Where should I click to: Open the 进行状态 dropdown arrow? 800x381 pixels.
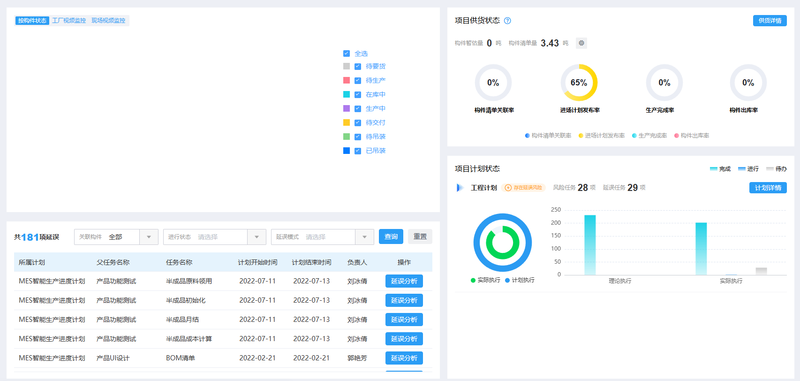(257, 237)
